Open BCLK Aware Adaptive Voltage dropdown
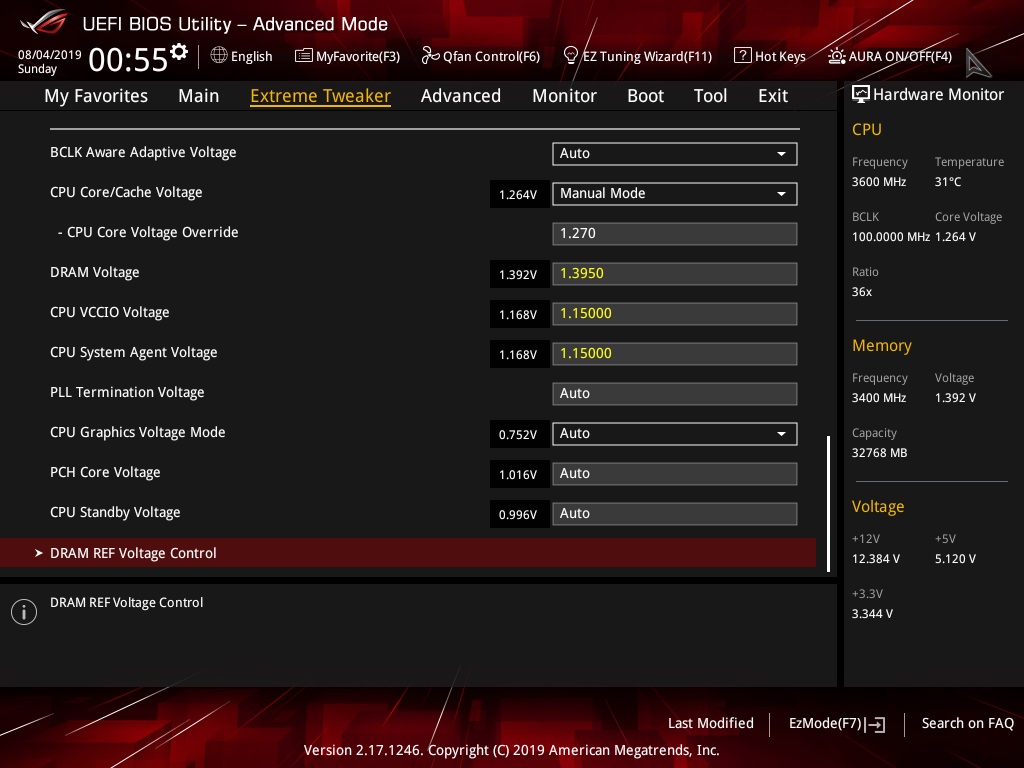Image resolution: width=1024 pixels, height=768 pixels. (675, 153)
